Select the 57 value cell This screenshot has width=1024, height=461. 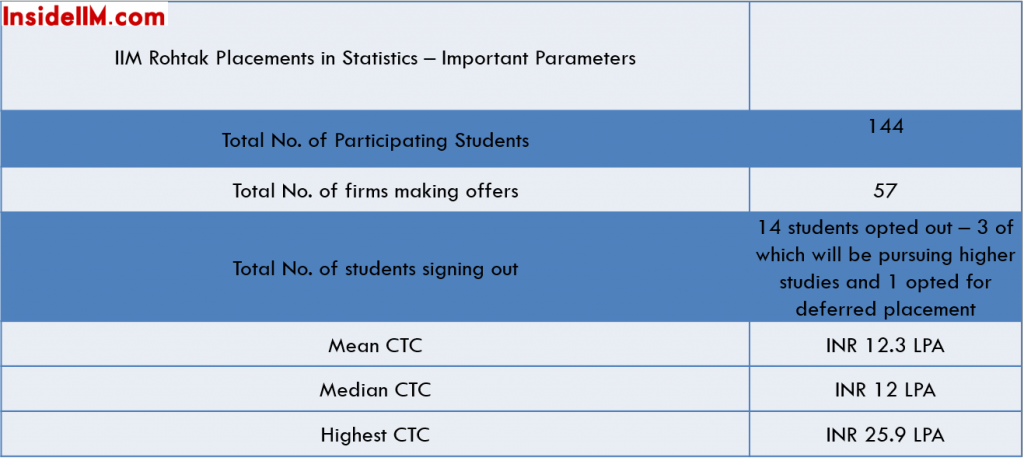pyautogui.click(x=886, y=189)
